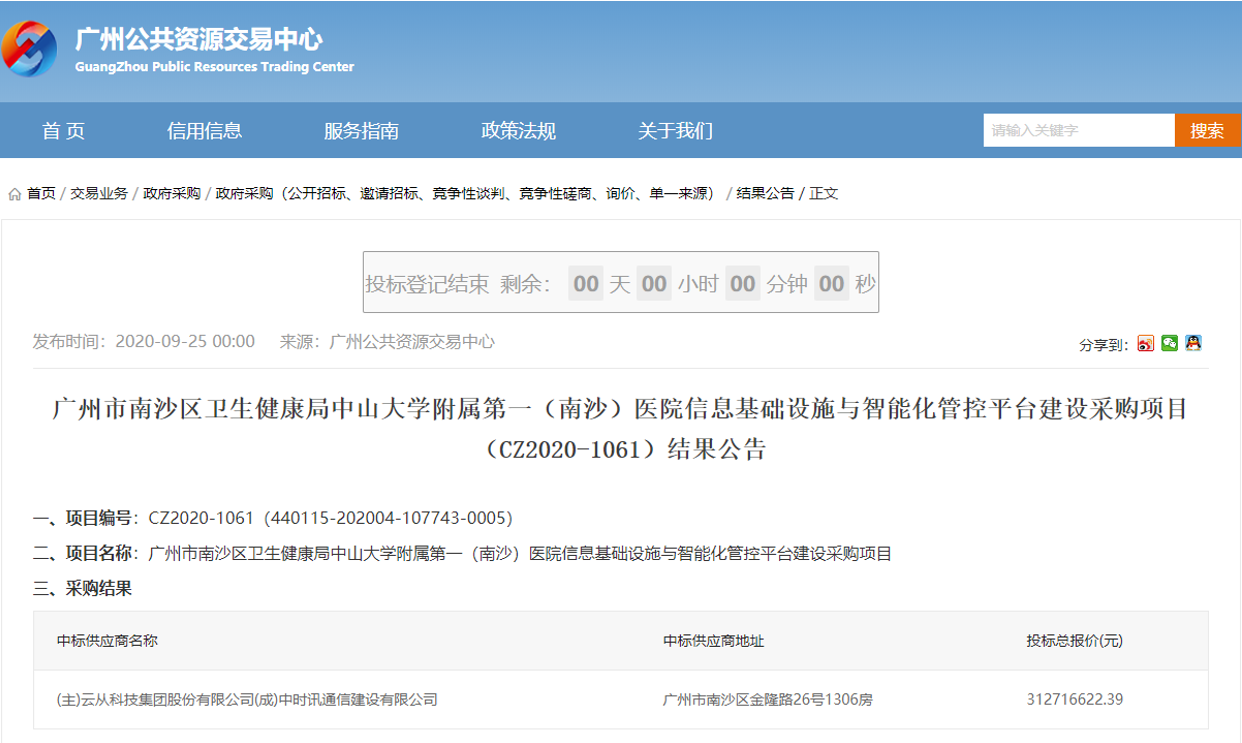Select 政策法规 in the navigation bar

point(518,131)
